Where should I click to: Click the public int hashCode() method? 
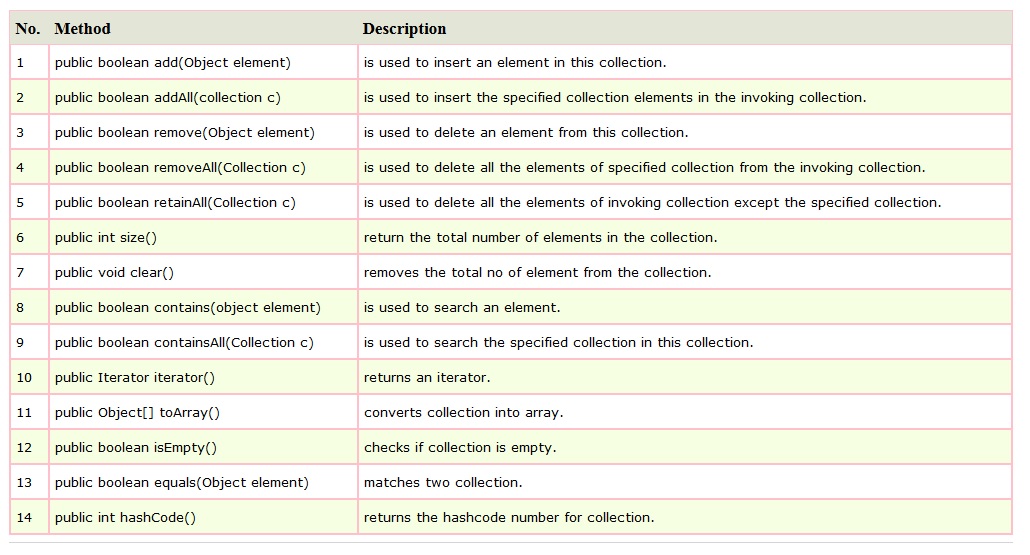click(125, 518)
